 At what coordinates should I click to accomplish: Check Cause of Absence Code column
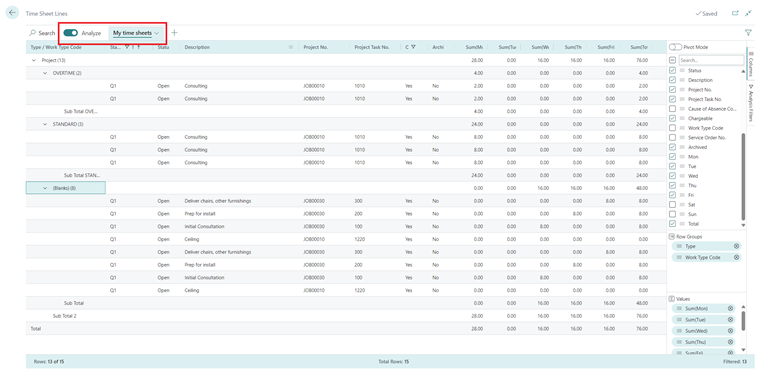pyautogui.click(x=673, y=109)
